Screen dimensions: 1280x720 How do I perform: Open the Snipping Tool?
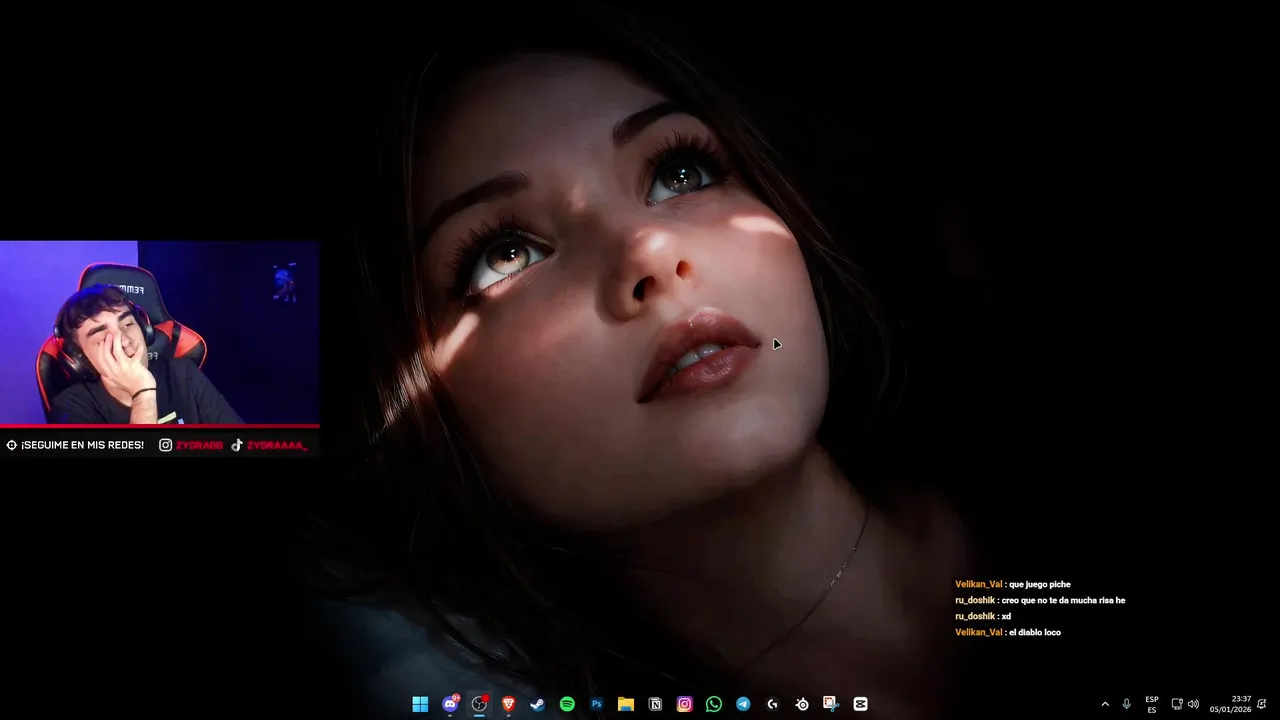point(831,704)
